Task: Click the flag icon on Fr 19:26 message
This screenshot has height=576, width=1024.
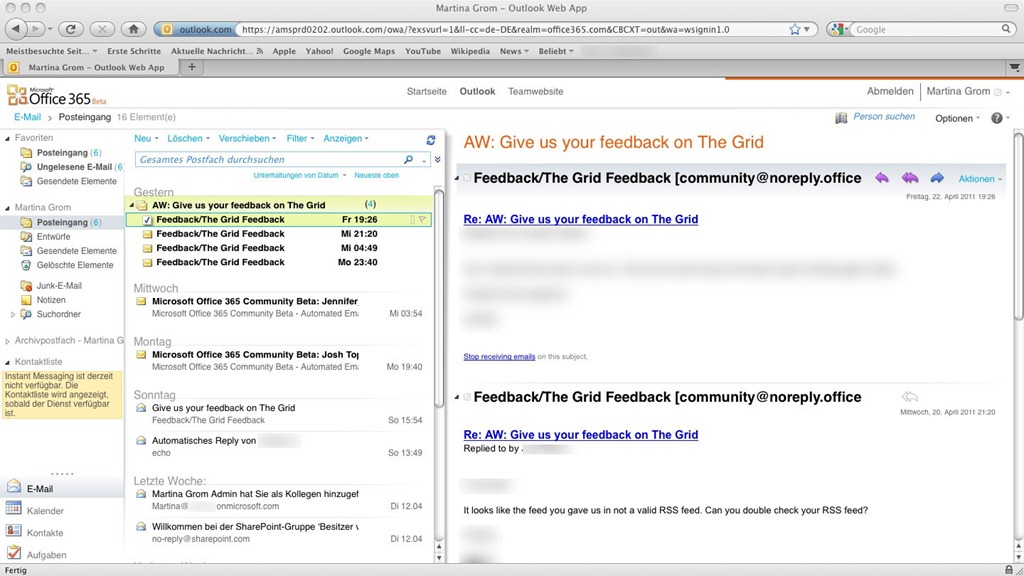Action: [x=422, y=220]
